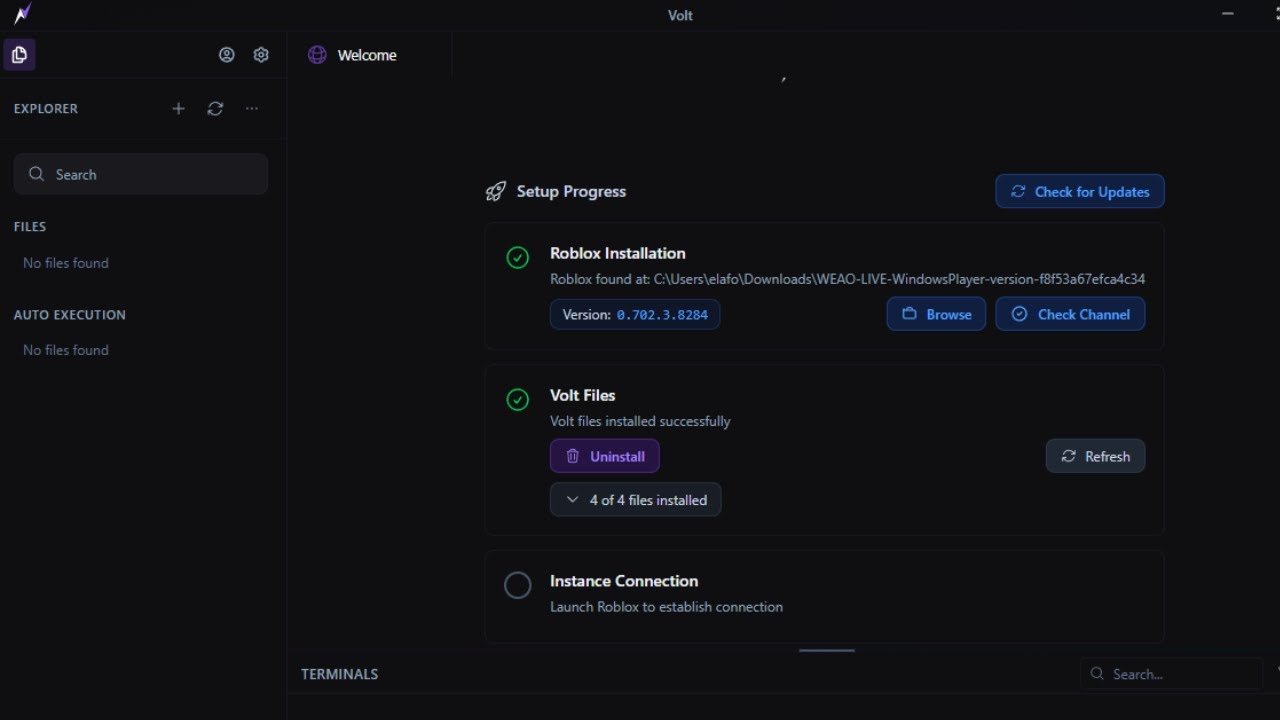The image size is (1280, 720).
Task: Collapse the AUTO EXECUTION section header
Action: tap(70, 315)
